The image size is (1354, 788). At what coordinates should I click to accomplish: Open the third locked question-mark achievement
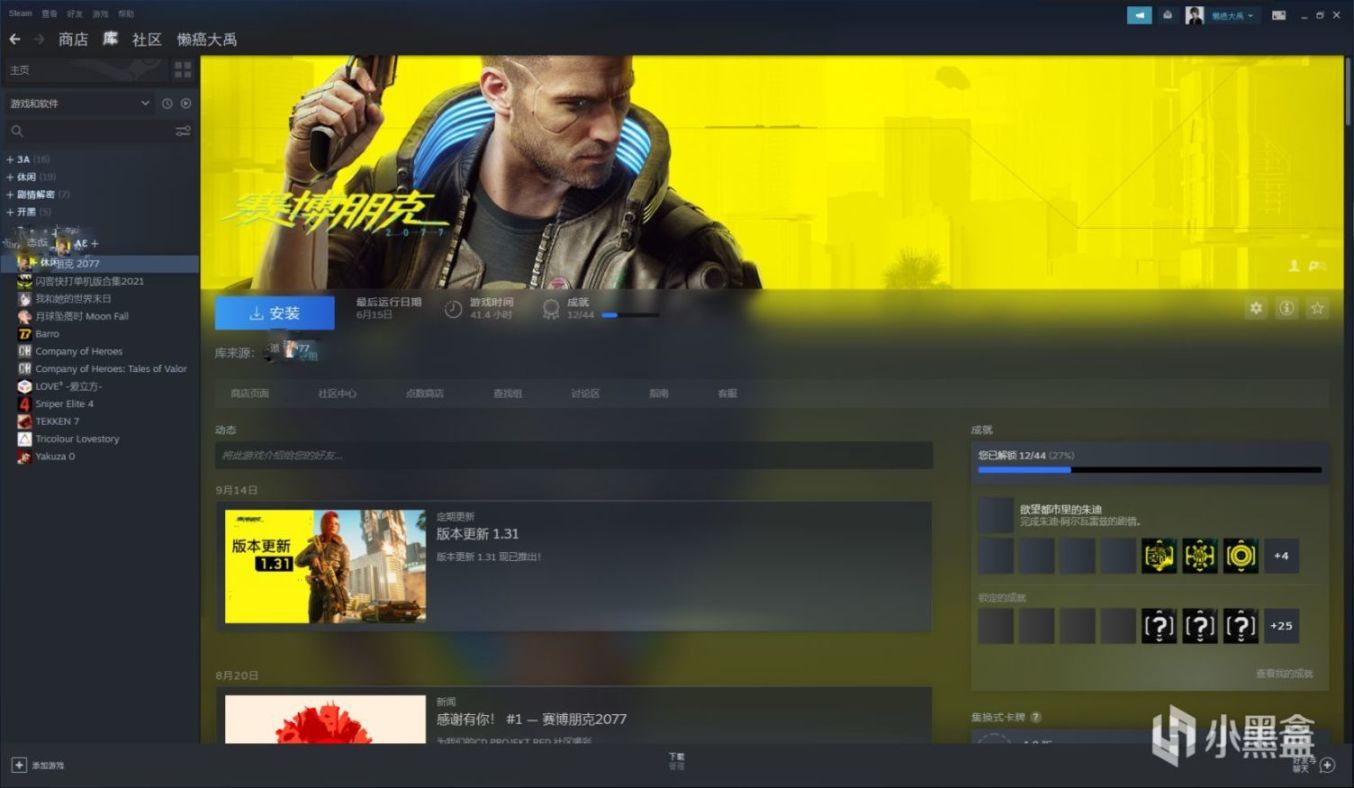point(1241,626)
